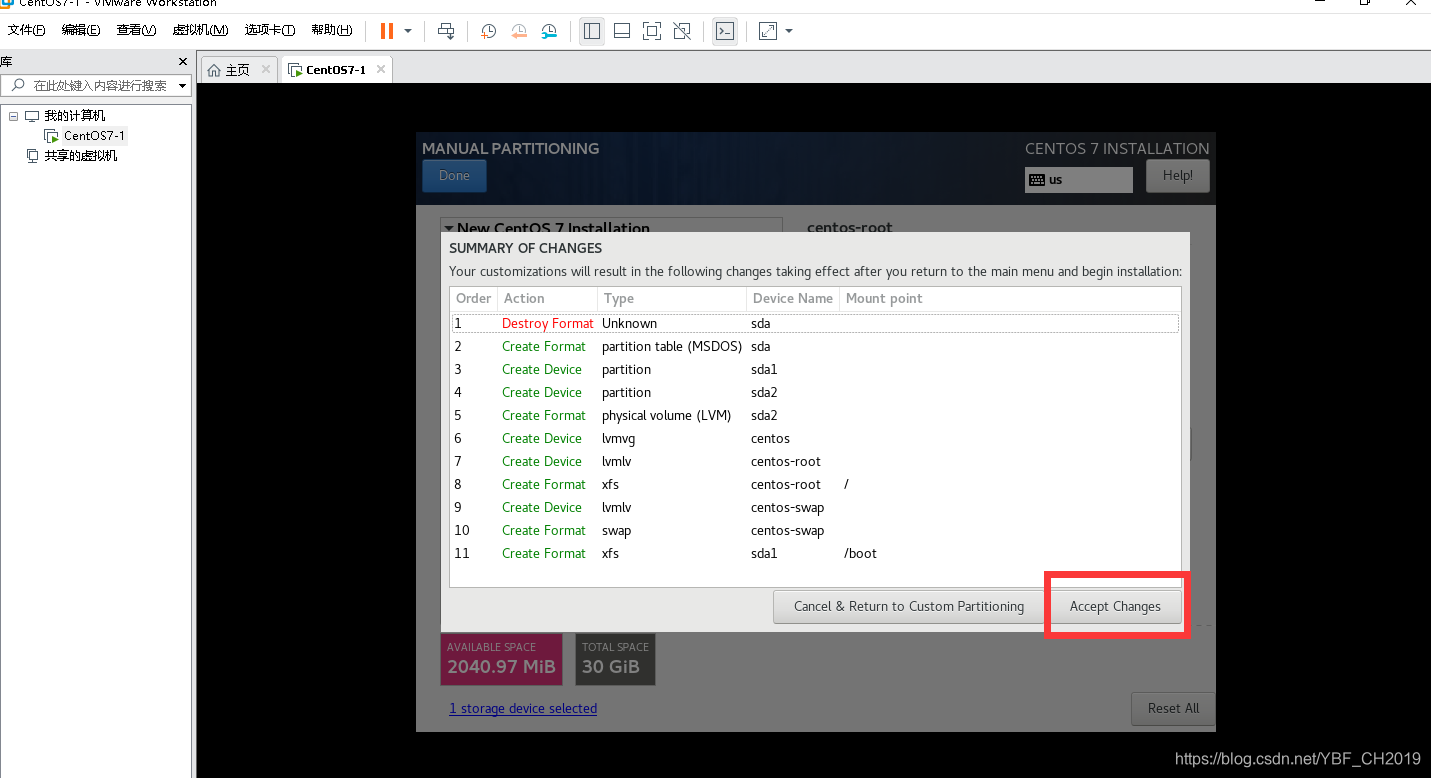Send Ctrl+Alt+Del to the virtual machine

[446, 31]
